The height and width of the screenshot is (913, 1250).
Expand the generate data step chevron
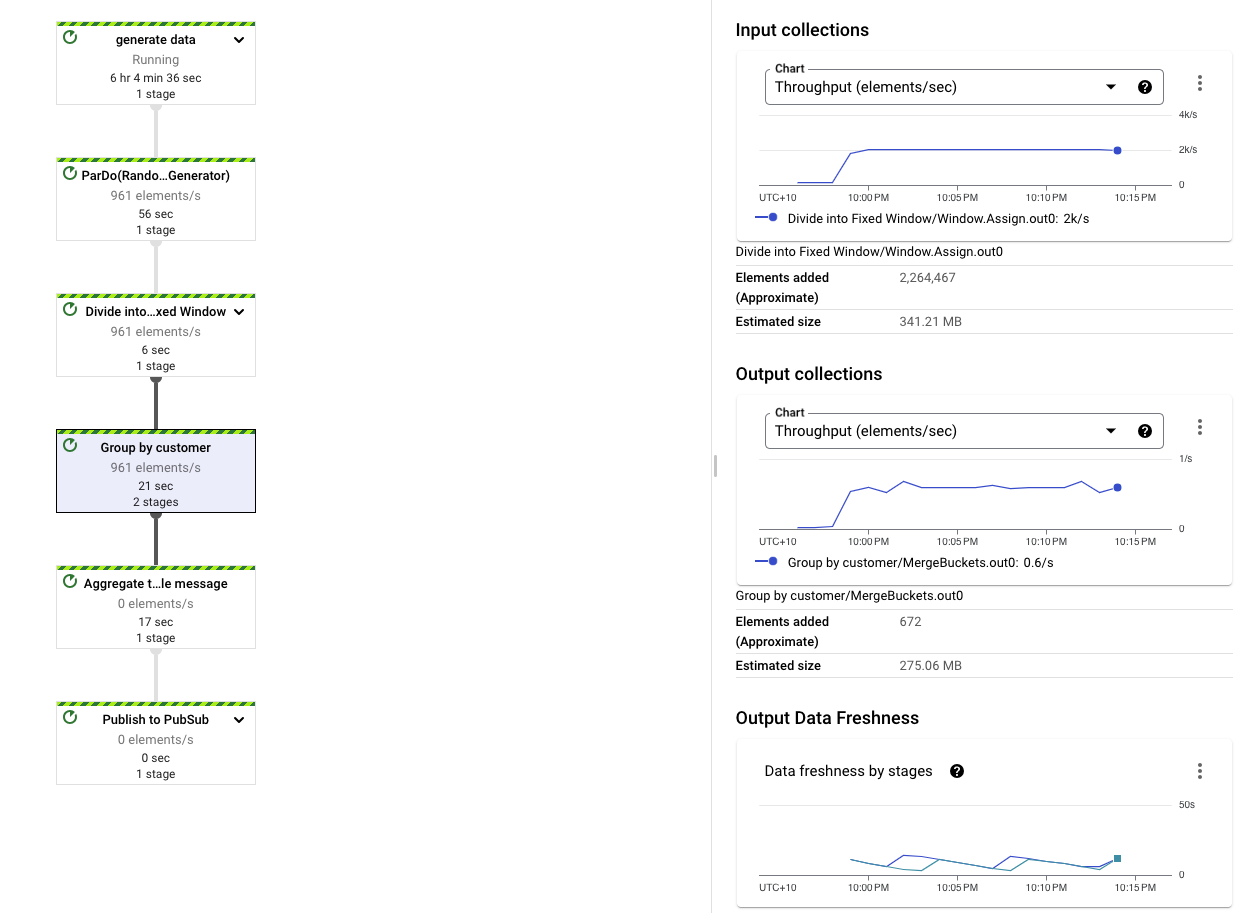[x=239, y=40]
